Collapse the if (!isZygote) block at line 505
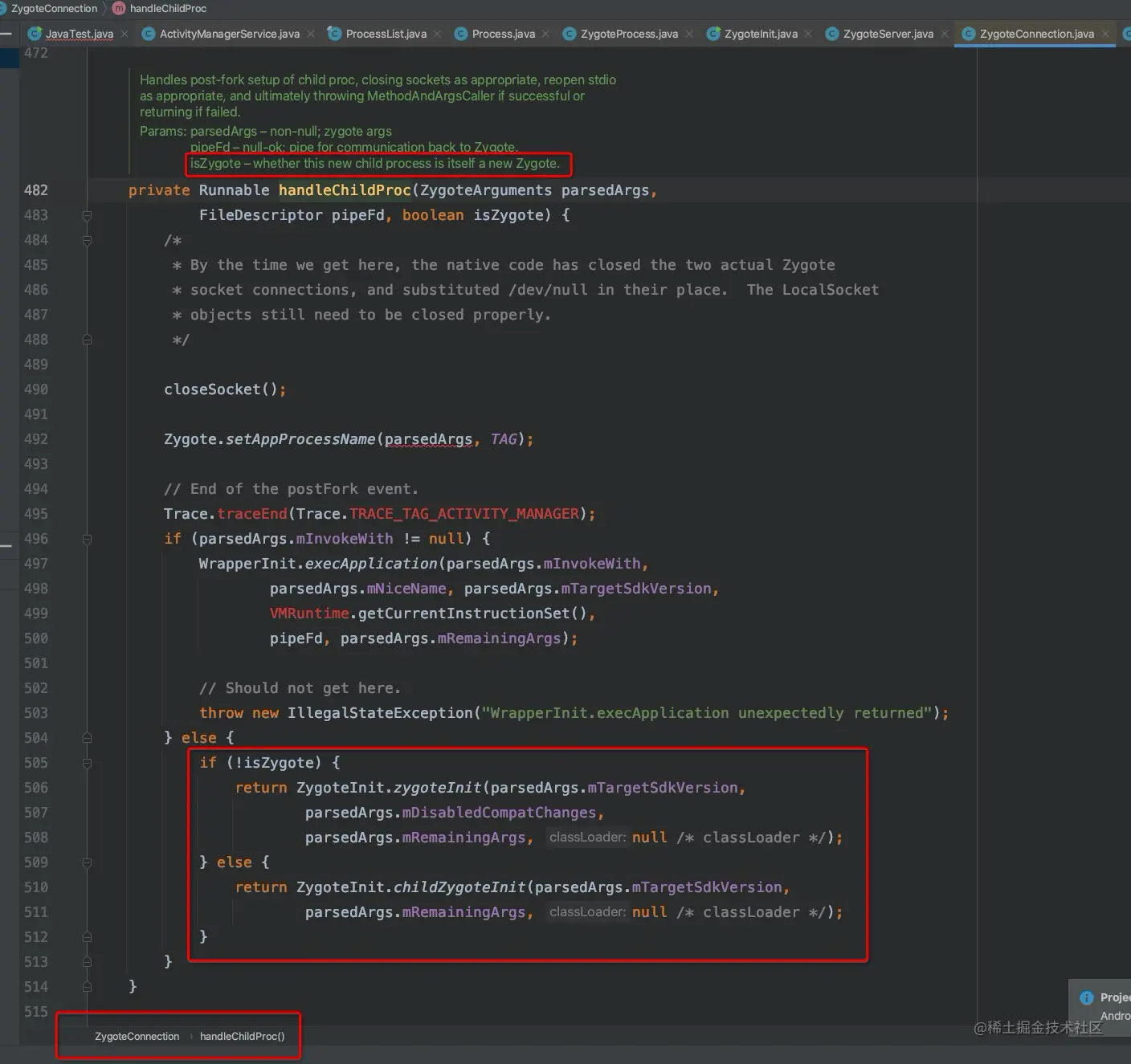Screen dimensions: 1131x1064 (x=87, y=763)
